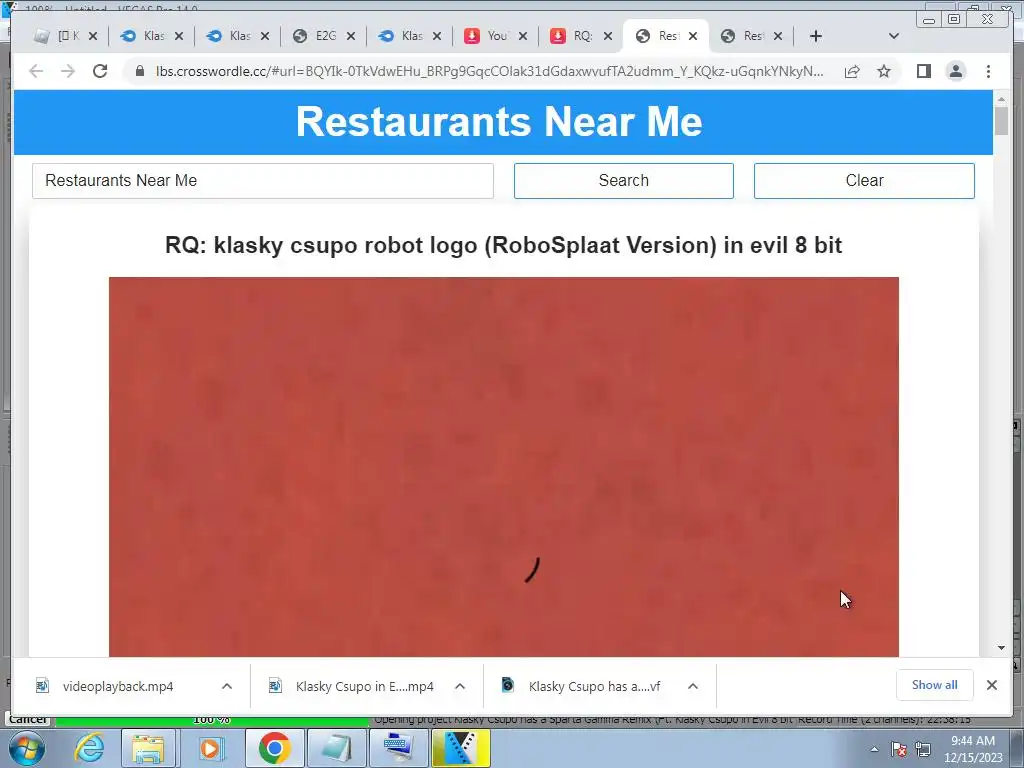
Task: Expand options for Klasky Csupo has a....vf
Action: pyautogui.click(x=693, y=686)
